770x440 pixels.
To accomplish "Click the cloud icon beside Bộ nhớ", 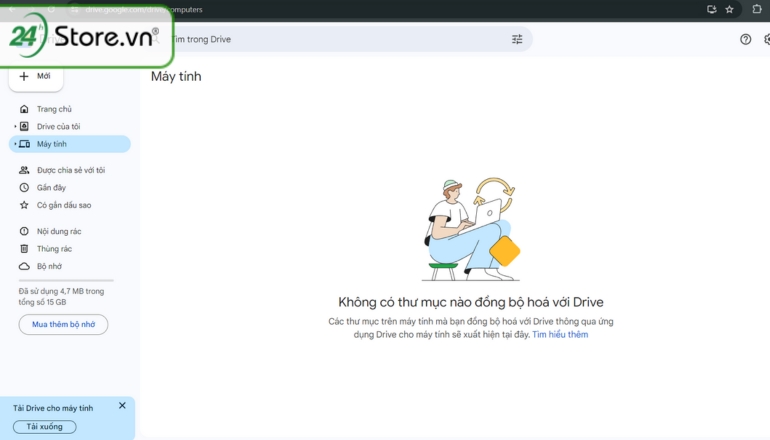I will pyautogui.click(x=24, y=266).
